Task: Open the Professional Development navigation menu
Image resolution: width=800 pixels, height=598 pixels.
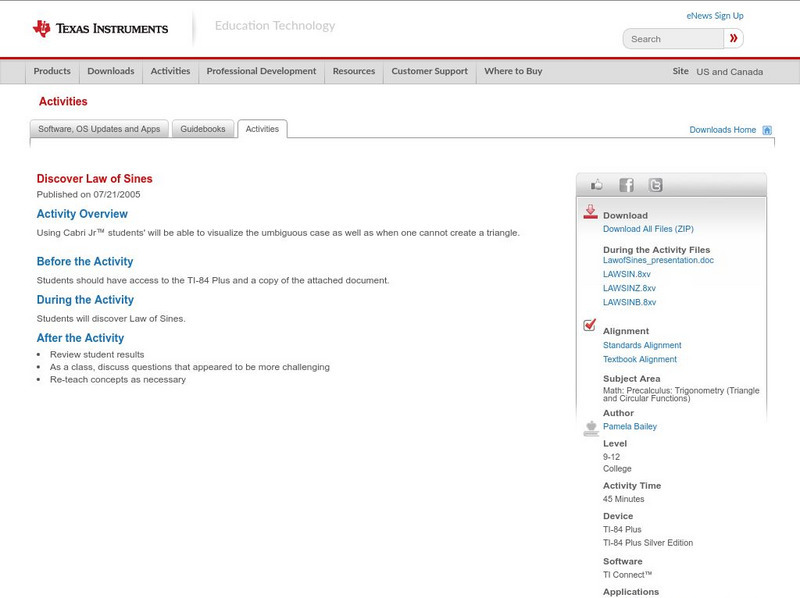Action: (260, 72)
